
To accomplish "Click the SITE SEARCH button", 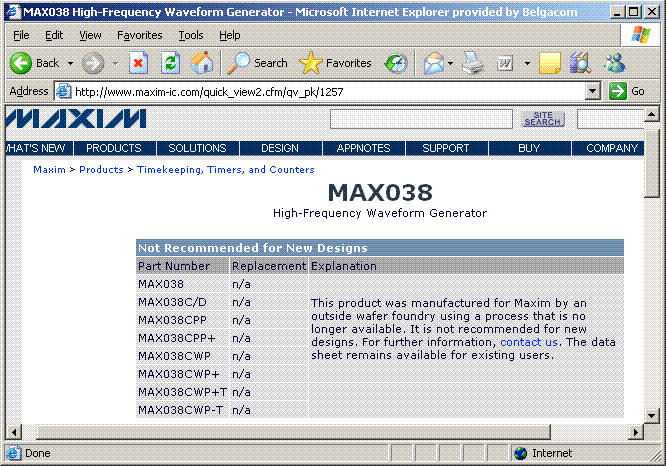I will point(543,119).
